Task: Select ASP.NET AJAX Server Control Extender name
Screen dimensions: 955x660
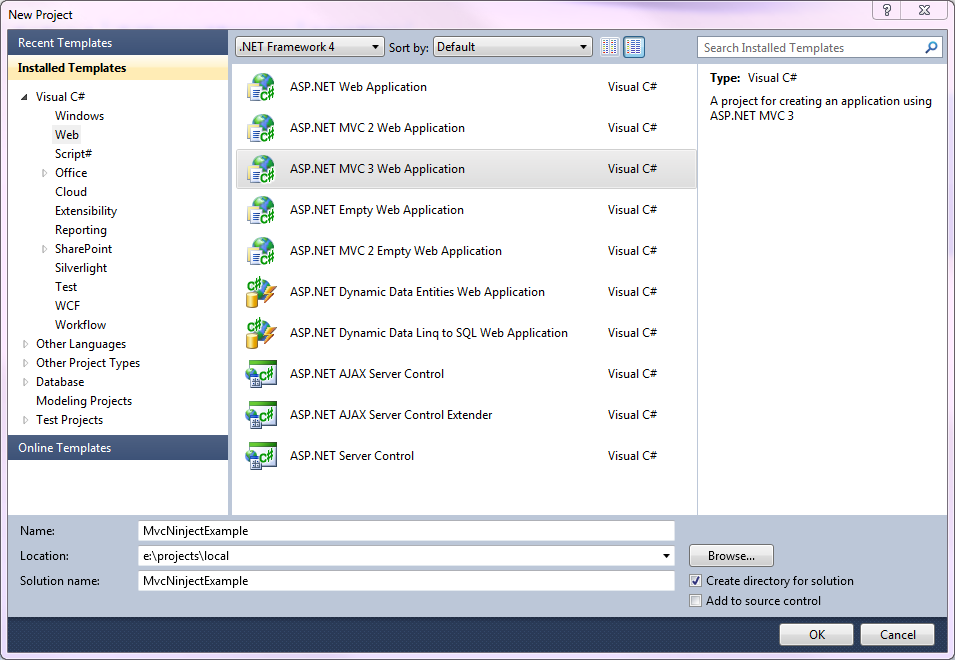Action: 391,415
